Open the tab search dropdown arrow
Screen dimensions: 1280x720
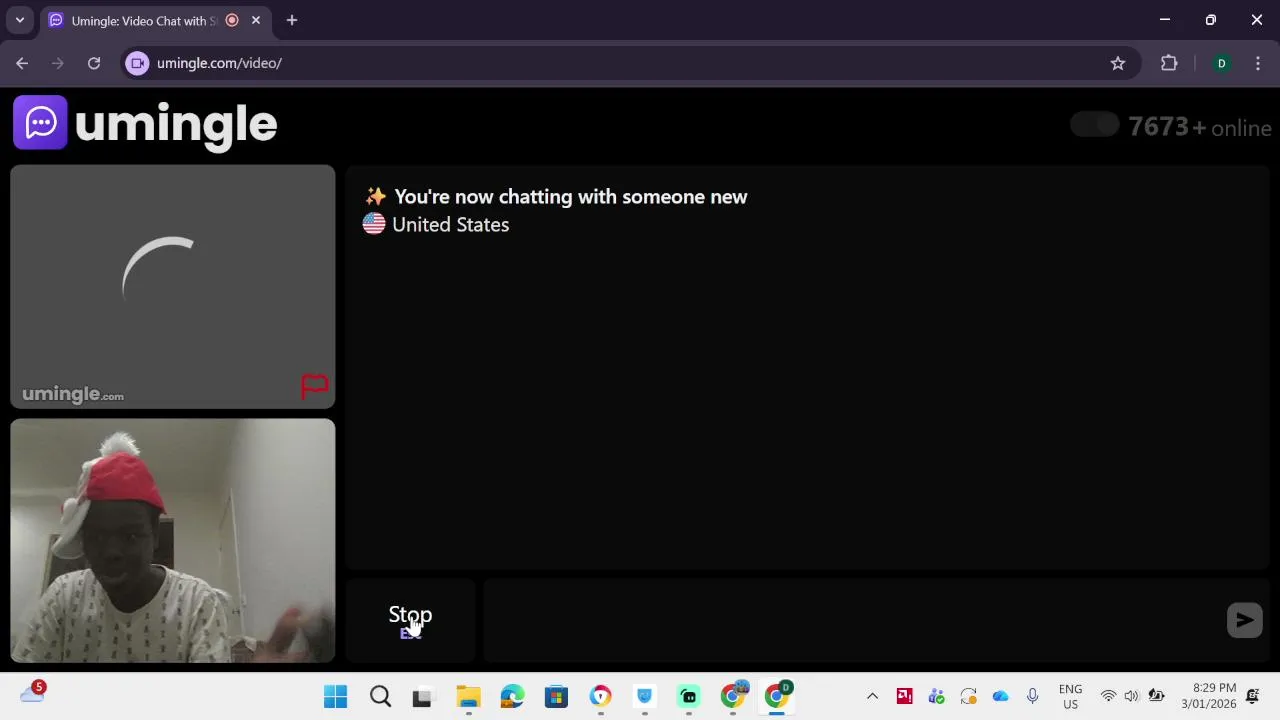[19, 20]
